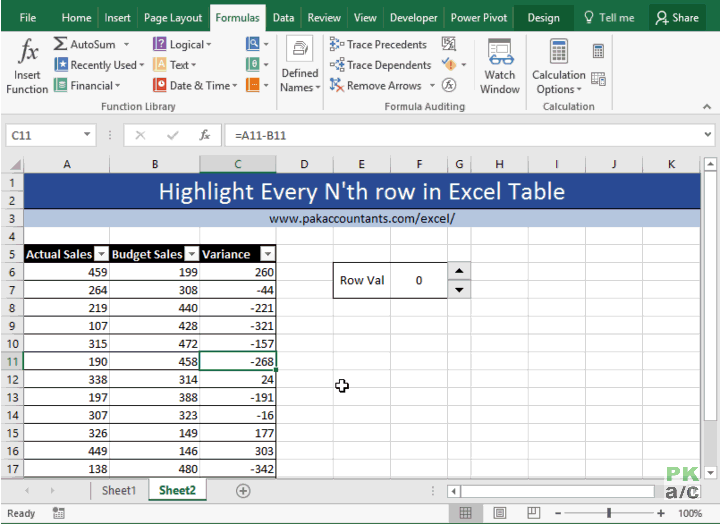Open the Name Box dropdown
This screenshot has width=720, height=524.
point(87,135)
